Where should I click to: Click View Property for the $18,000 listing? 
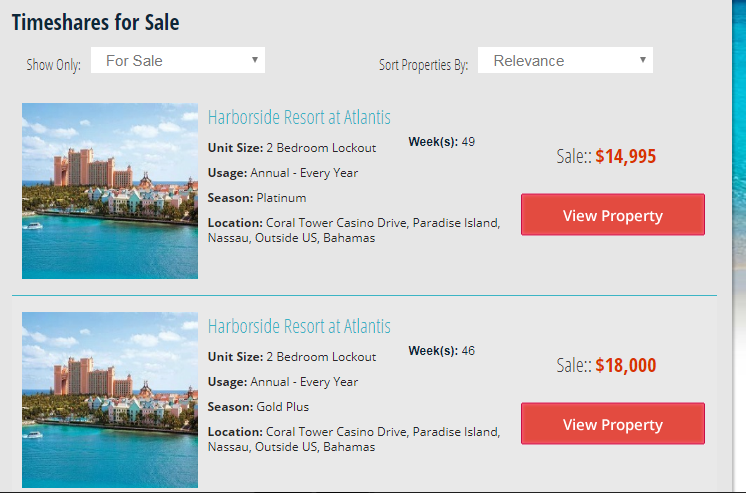click(613, 424)
